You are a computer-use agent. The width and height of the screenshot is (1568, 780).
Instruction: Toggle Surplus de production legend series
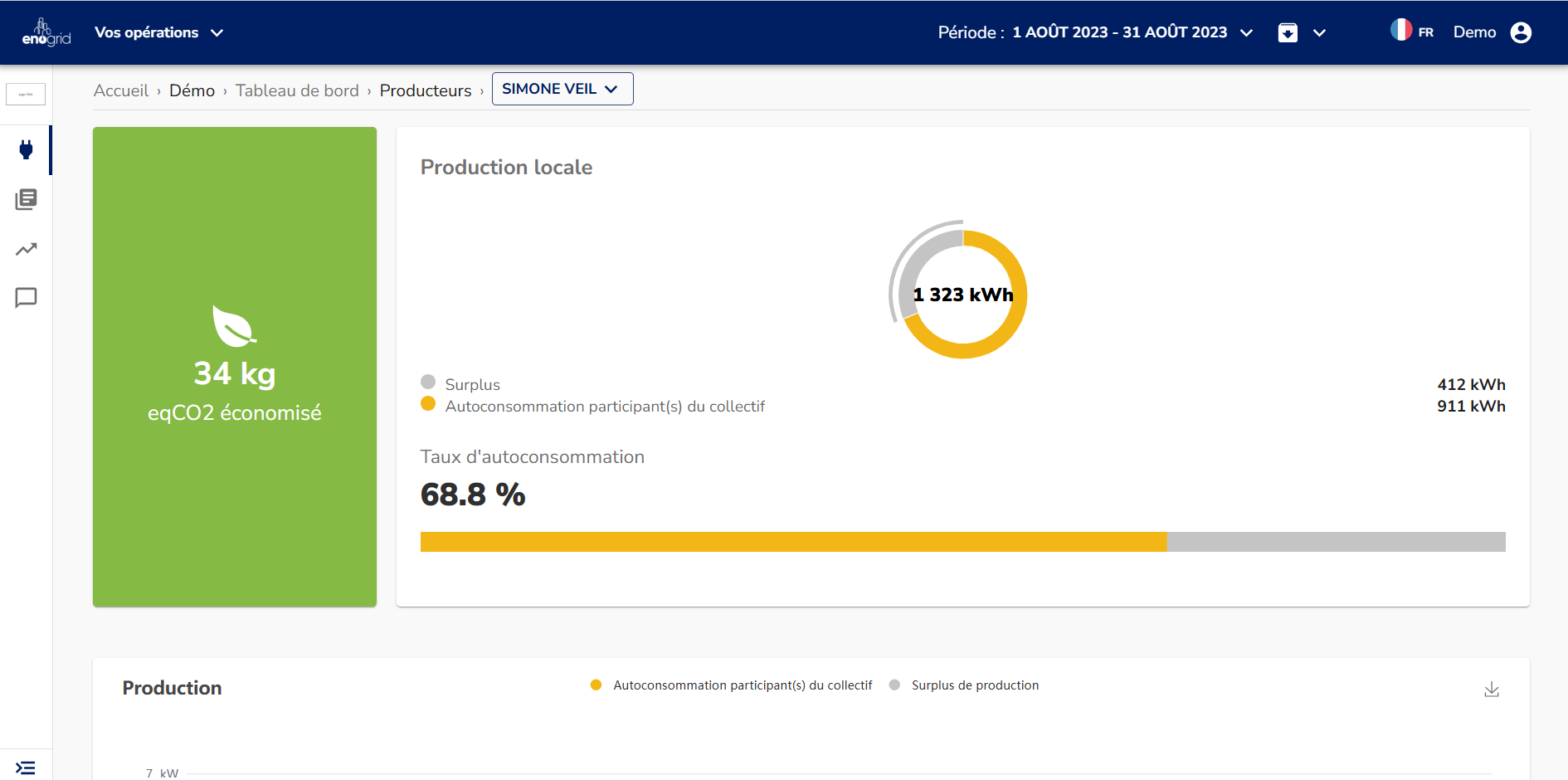pos(974,685)
